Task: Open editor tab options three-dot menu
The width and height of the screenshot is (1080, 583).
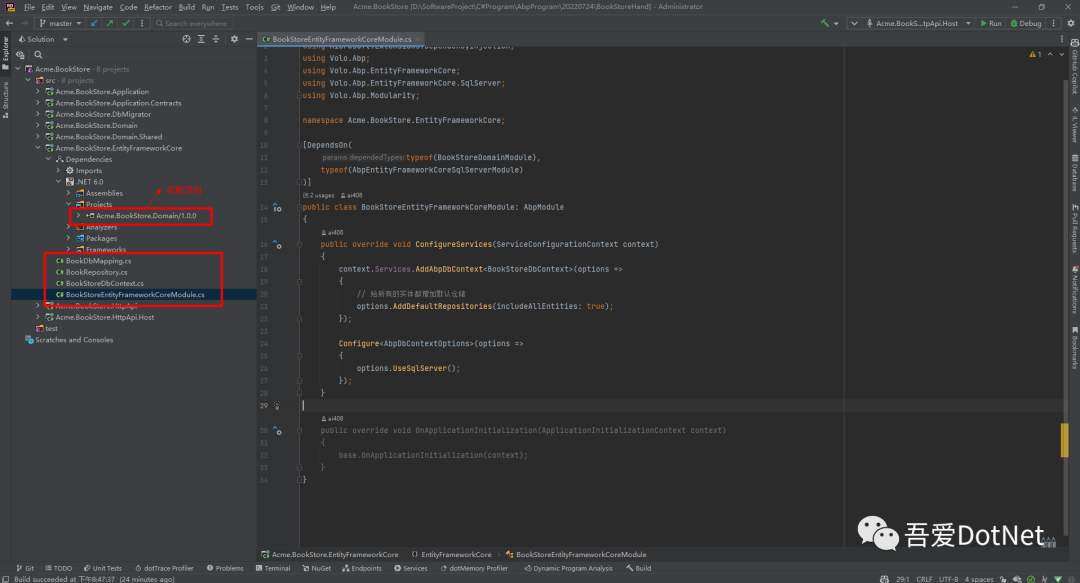Action: pos(1061,39)
